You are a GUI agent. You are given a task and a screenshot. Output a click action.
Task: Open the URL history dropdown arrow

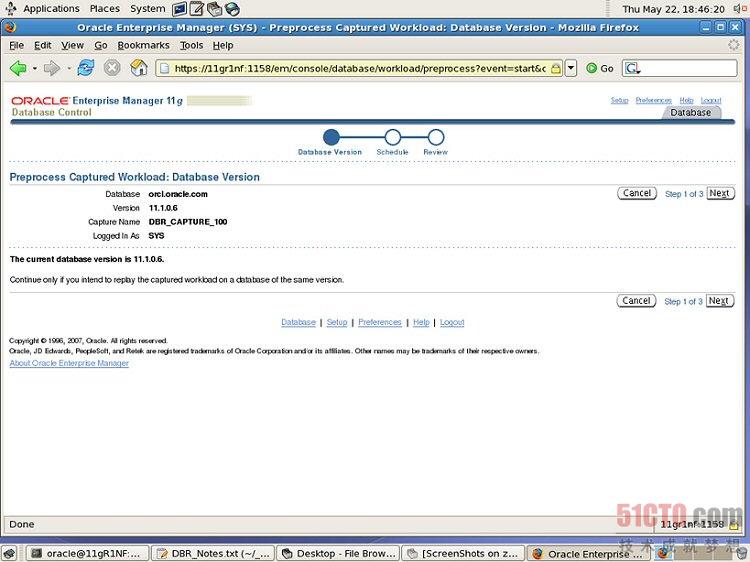coord(571,68)
